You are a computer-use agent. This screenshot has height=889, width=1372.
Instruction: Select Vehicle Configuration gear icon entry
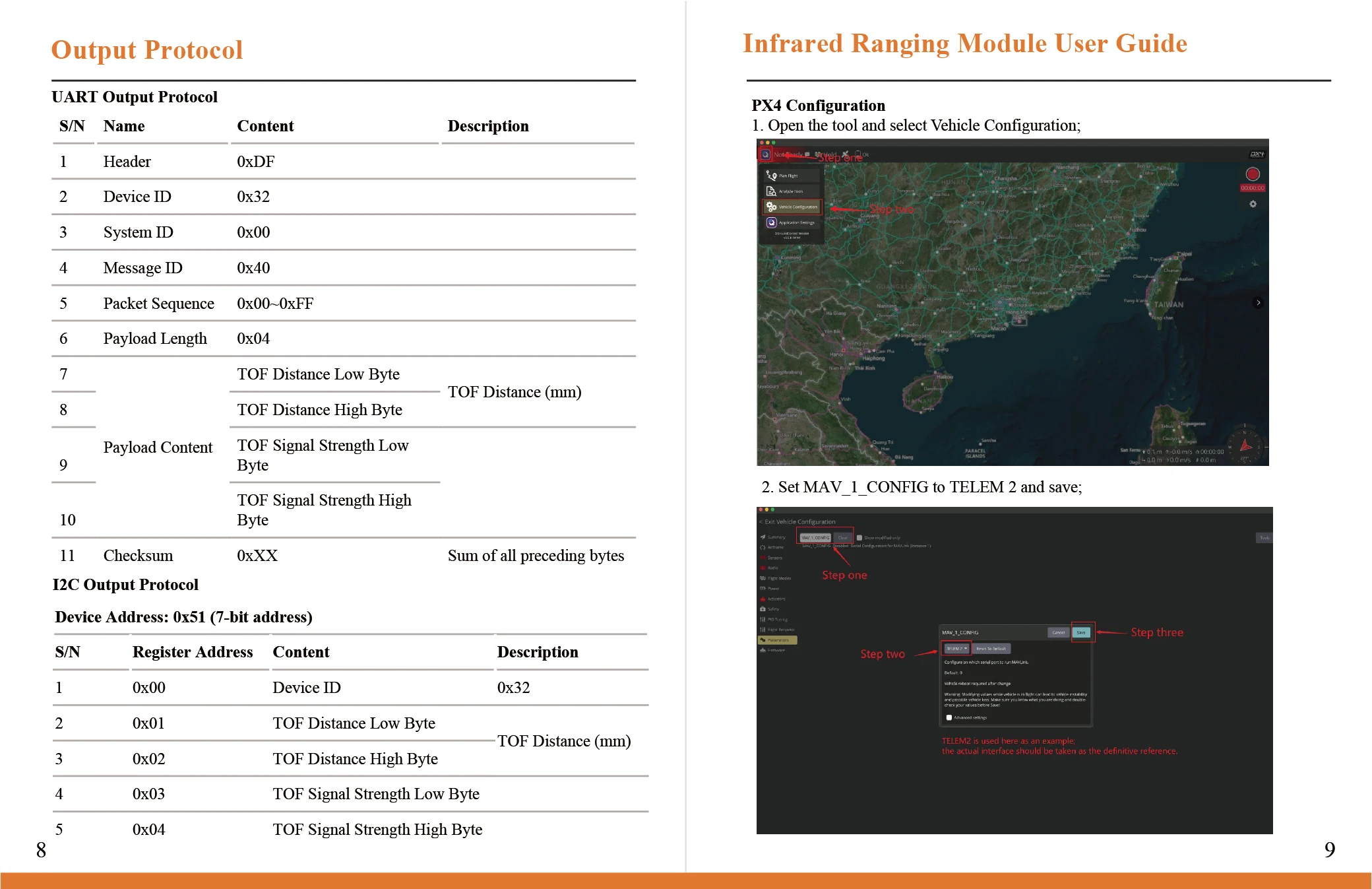(x=792, y=207)
